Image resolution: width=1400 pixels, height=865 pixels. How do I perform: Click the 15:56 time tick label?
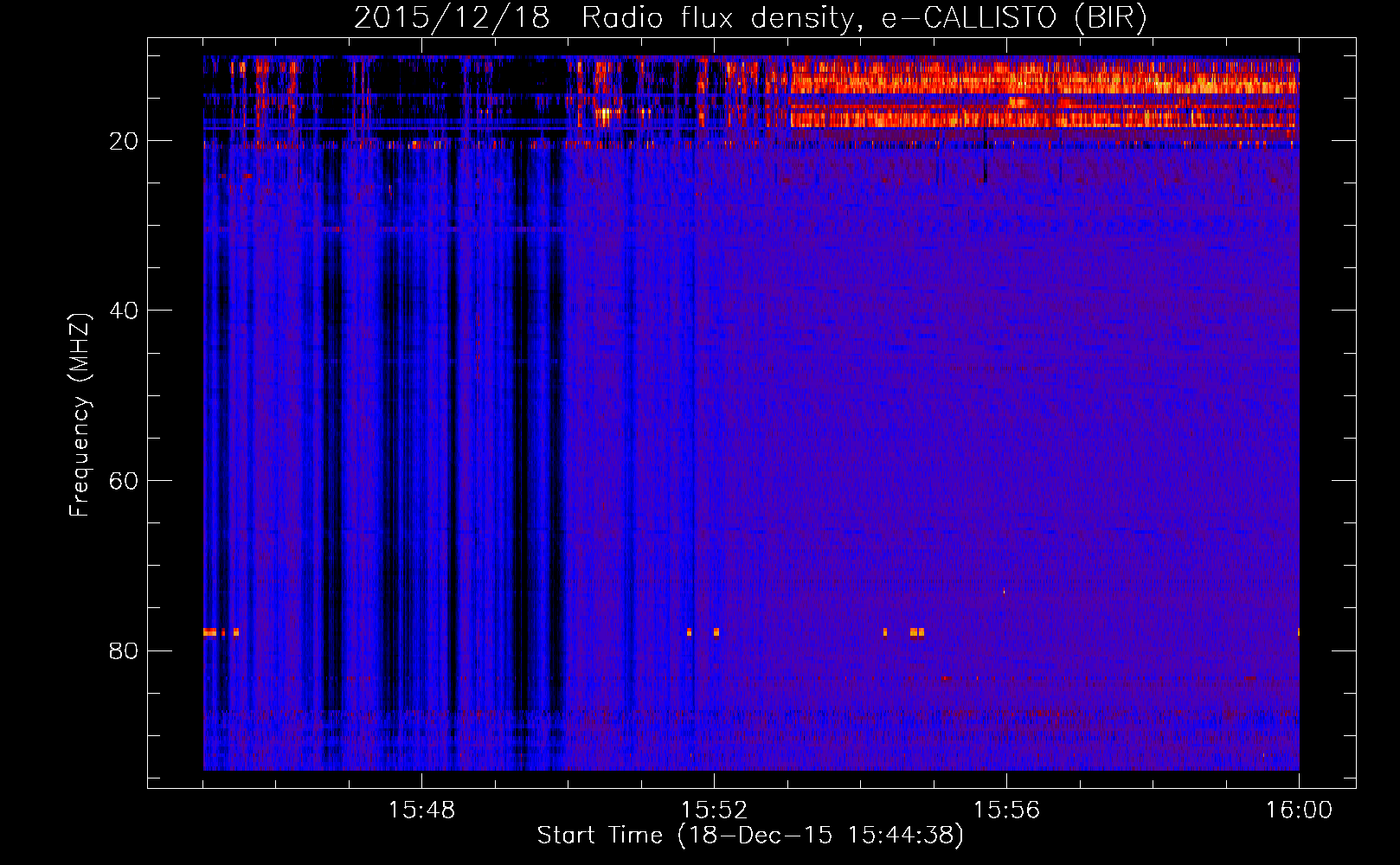click(x=1006, y=811)
